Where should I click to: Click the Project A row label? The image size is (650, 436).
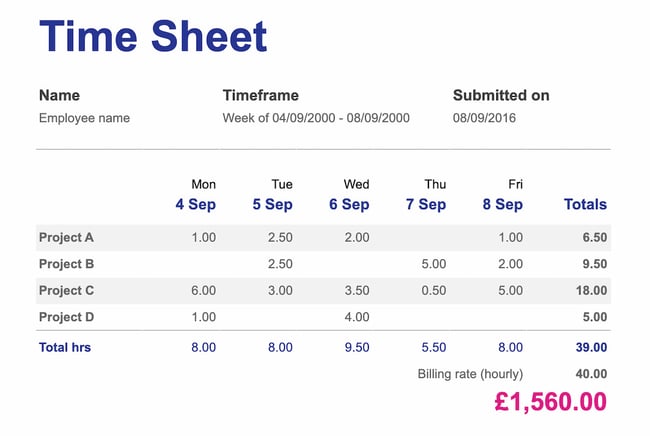(66, 238)
